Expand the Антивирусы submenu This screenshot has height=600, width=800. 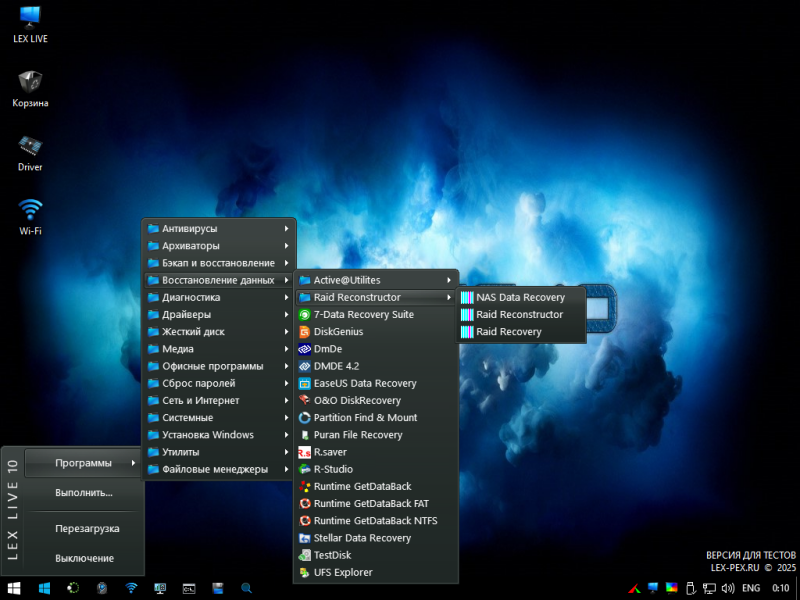(189, 229)
